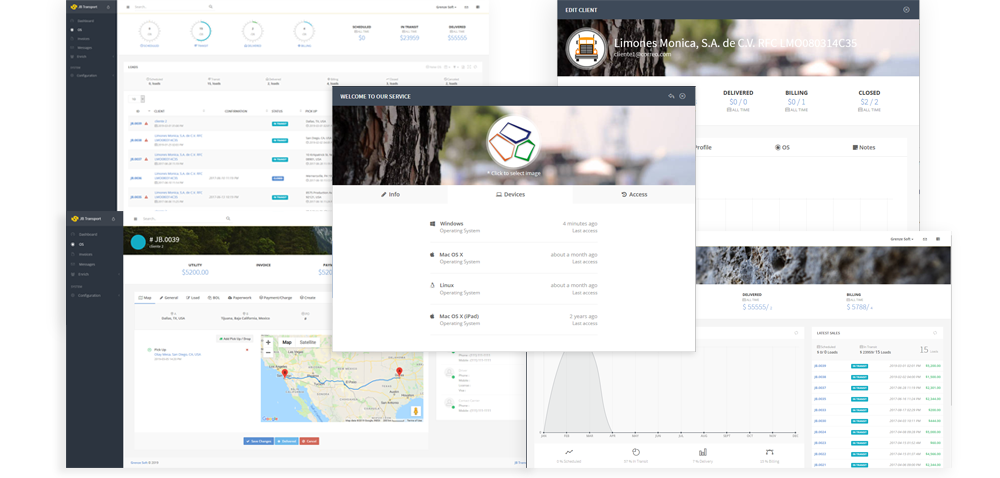The height and width of the screenshot is (478, 1000).
Task: Click the Delivery bar-chart icon below graph
Action: pyautogui.click(x=703, y=452)
